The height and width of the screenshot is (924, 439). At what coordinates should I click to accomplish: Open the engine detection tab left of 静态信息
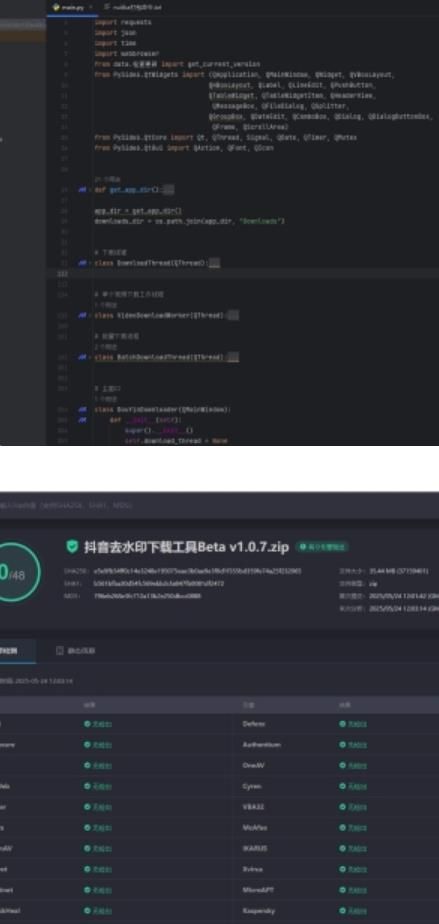point(16,651)
